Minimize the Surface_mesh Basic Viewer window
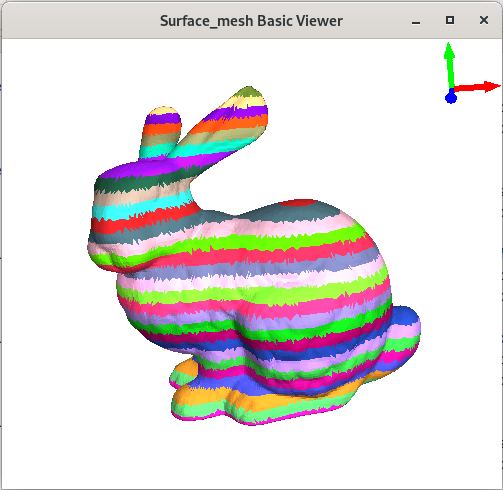This screenshot has height=490, width=503. (416, 21)
